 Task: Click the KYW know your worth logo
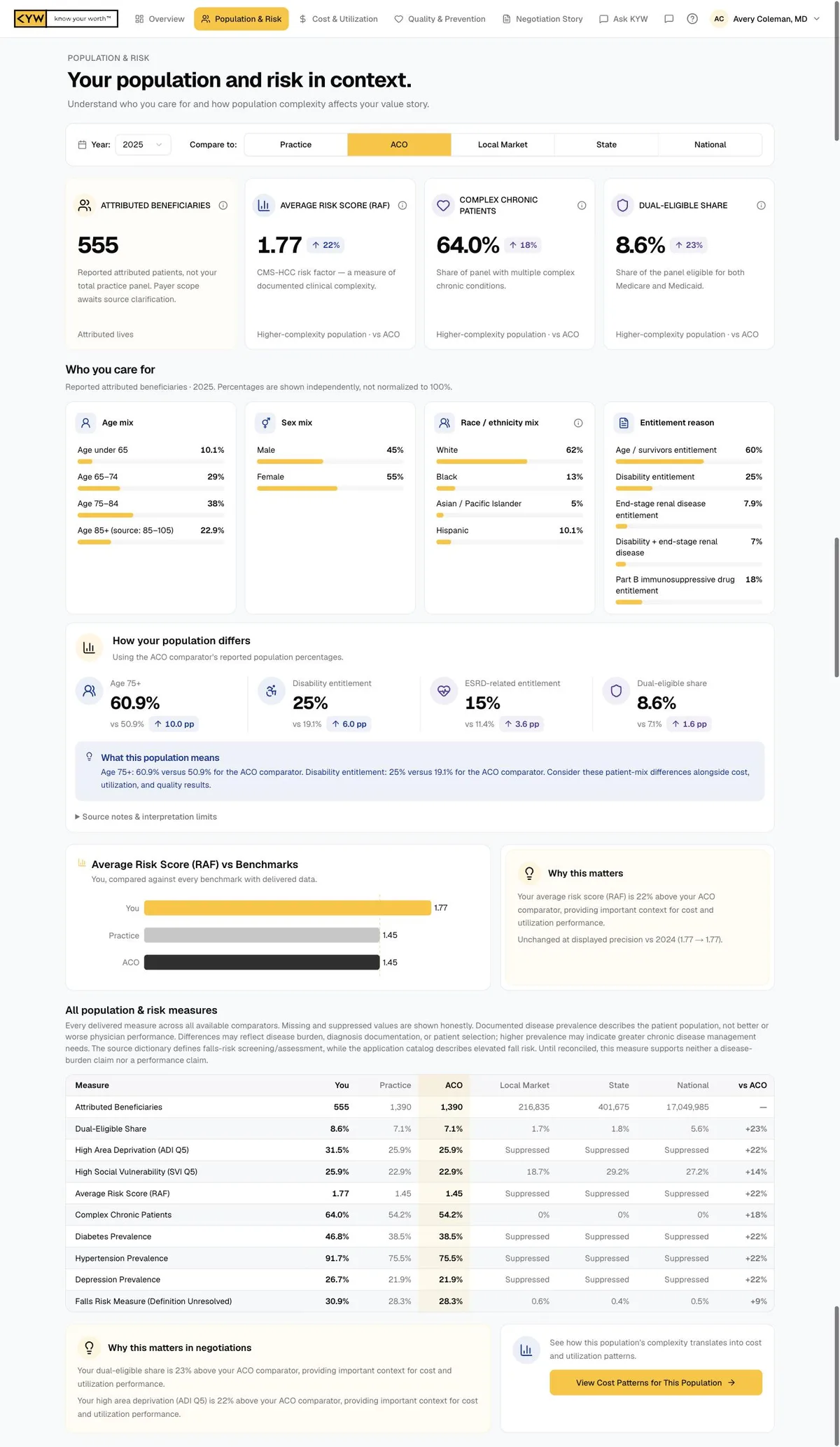(x=66, y=19)
